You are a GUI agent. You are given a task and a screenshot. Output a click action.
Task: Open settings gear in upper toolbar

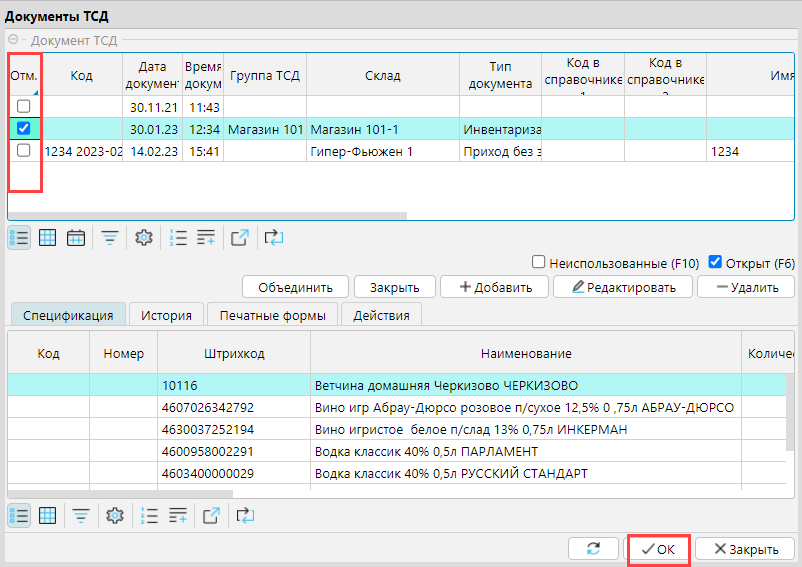tap(143, 238)
